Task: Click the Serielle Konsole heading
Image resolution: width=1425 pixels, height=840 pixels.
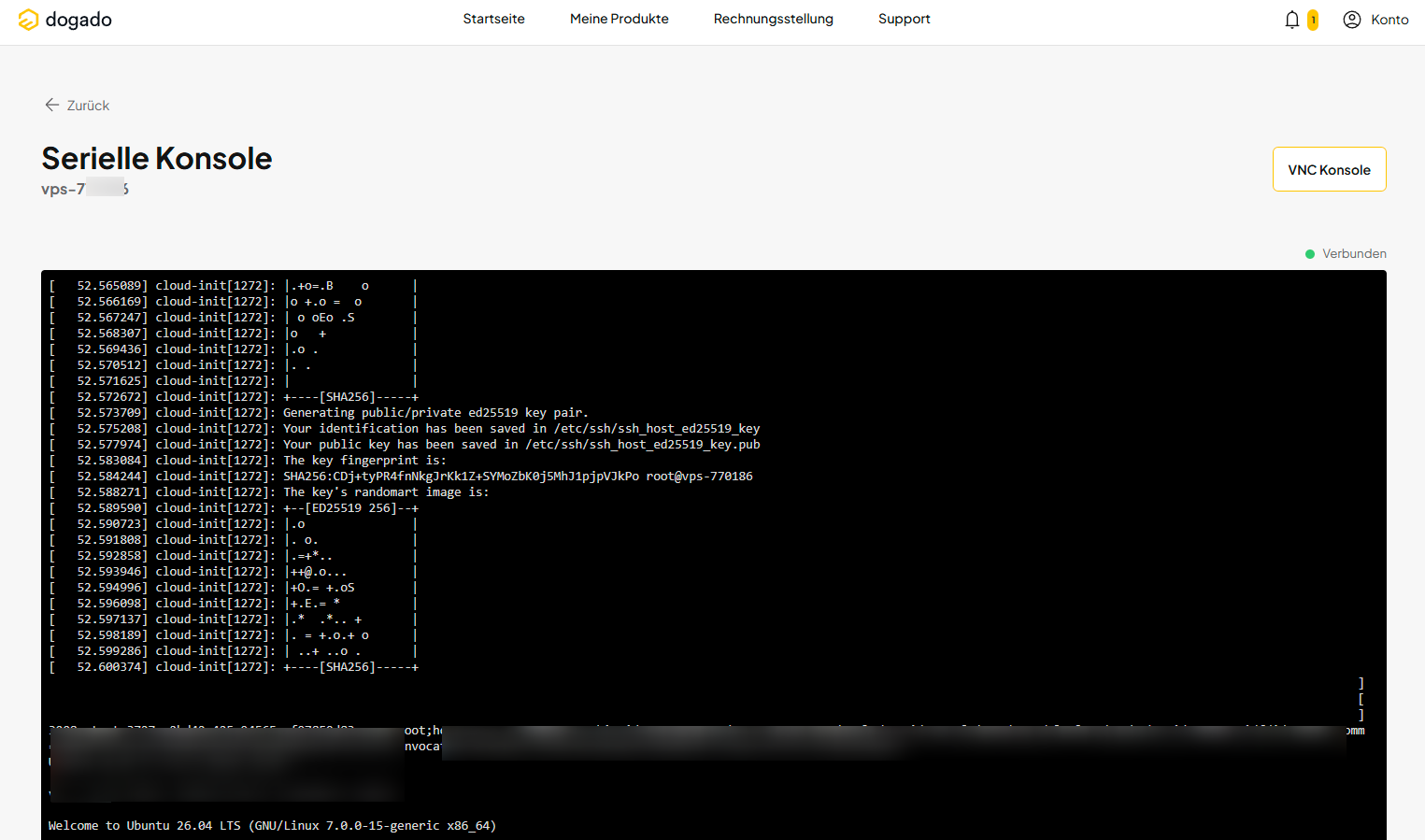Action: [157, 159]
